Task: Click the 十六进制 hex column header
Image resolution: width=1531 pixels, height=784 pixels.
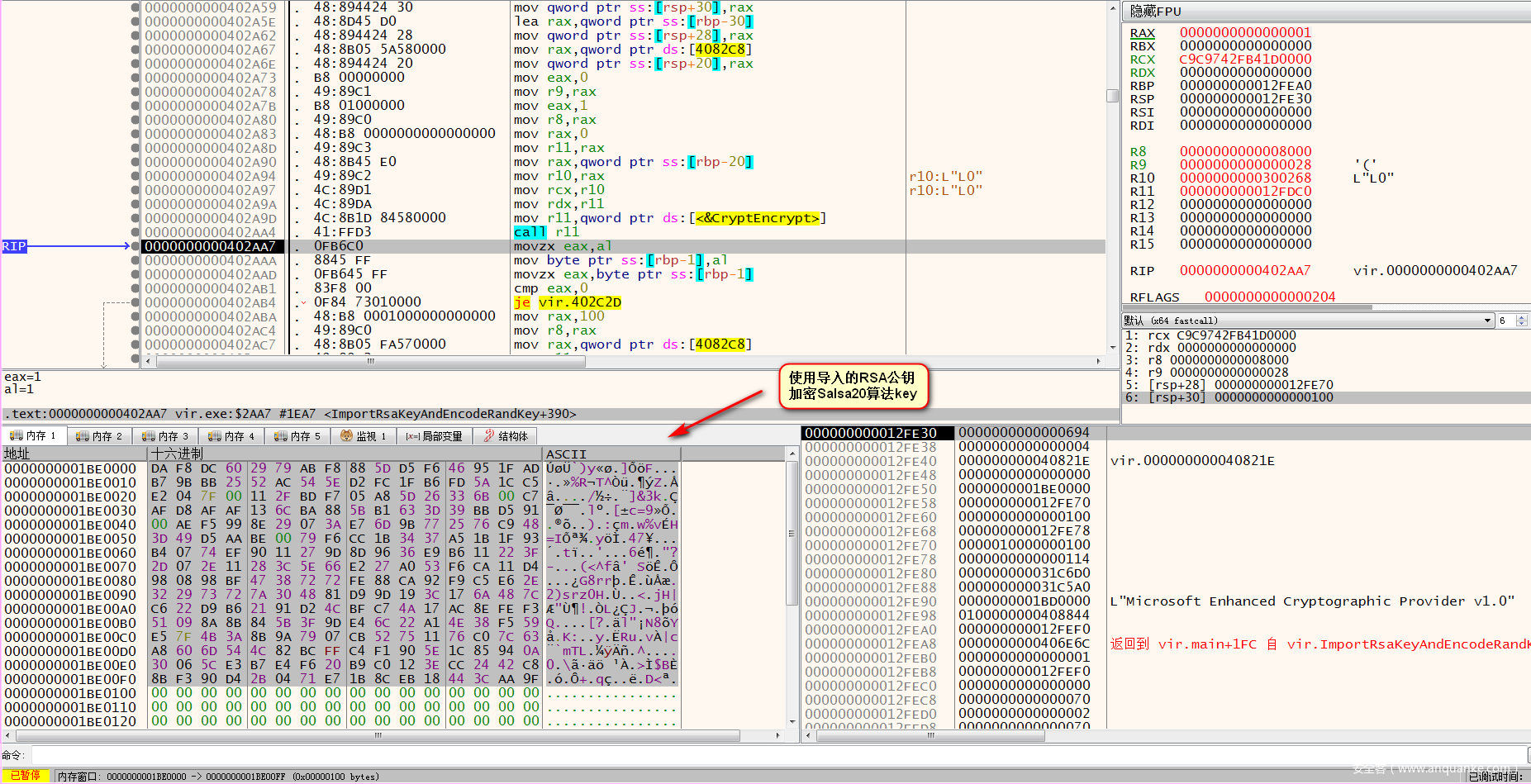Action: coord(177,454)
